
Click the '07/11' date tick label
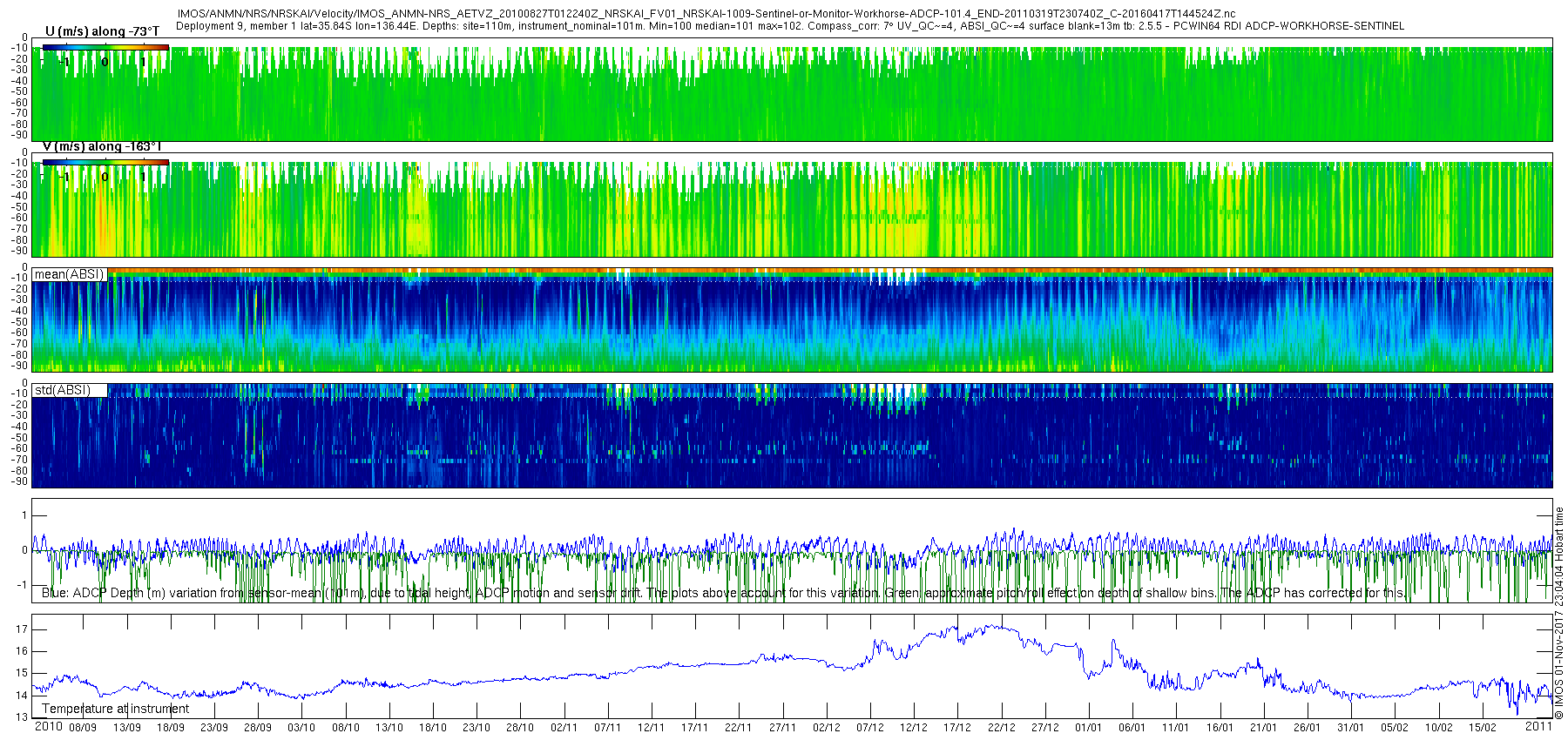pos(608,728)
